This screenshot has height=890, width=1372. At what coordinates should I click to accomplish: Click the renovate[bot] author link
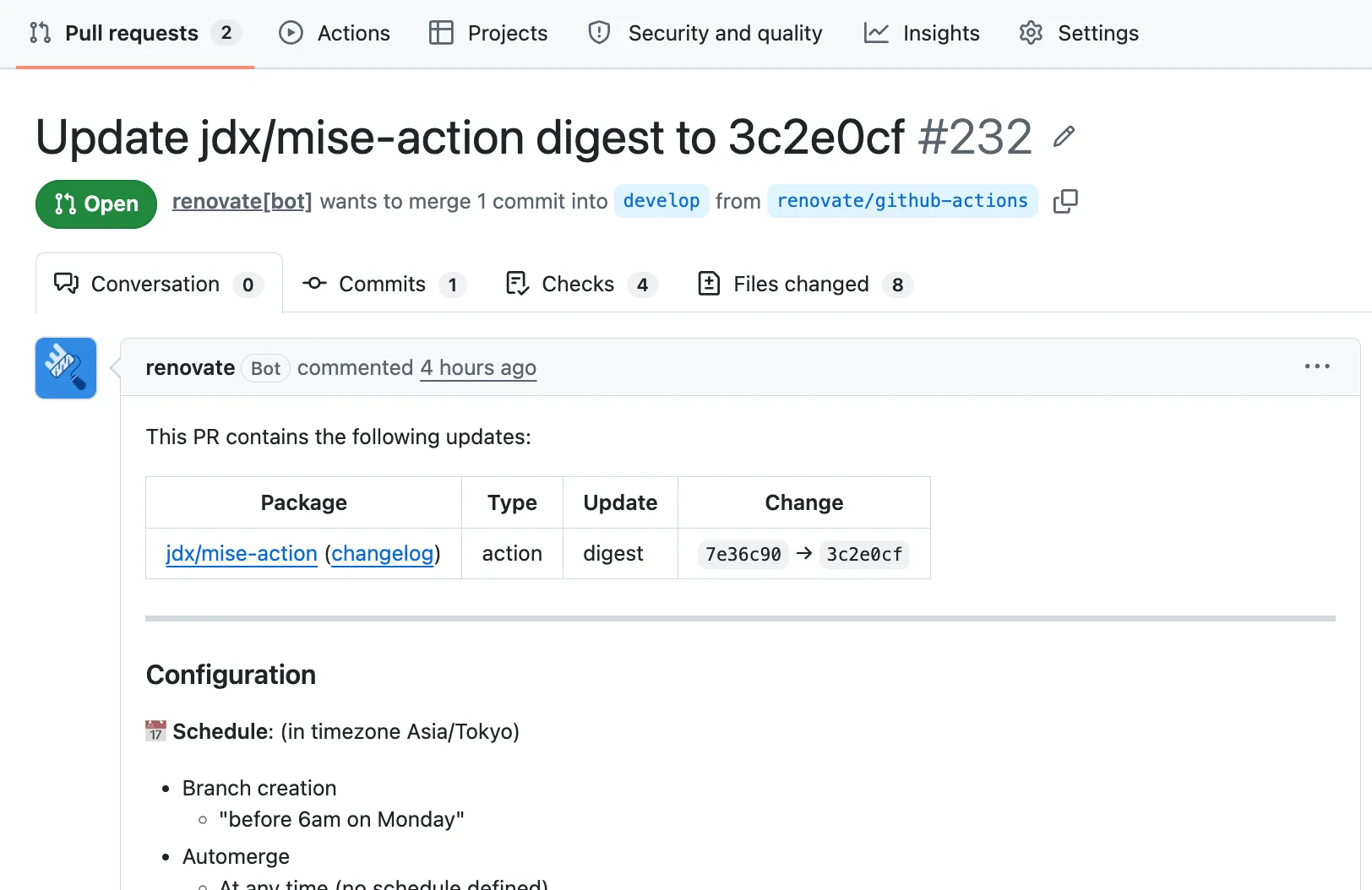click(242, 201)
